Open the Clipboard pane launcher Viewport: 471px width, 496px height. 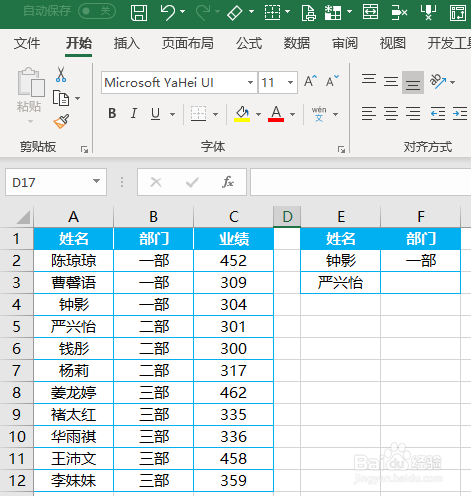tap(84, 150)
